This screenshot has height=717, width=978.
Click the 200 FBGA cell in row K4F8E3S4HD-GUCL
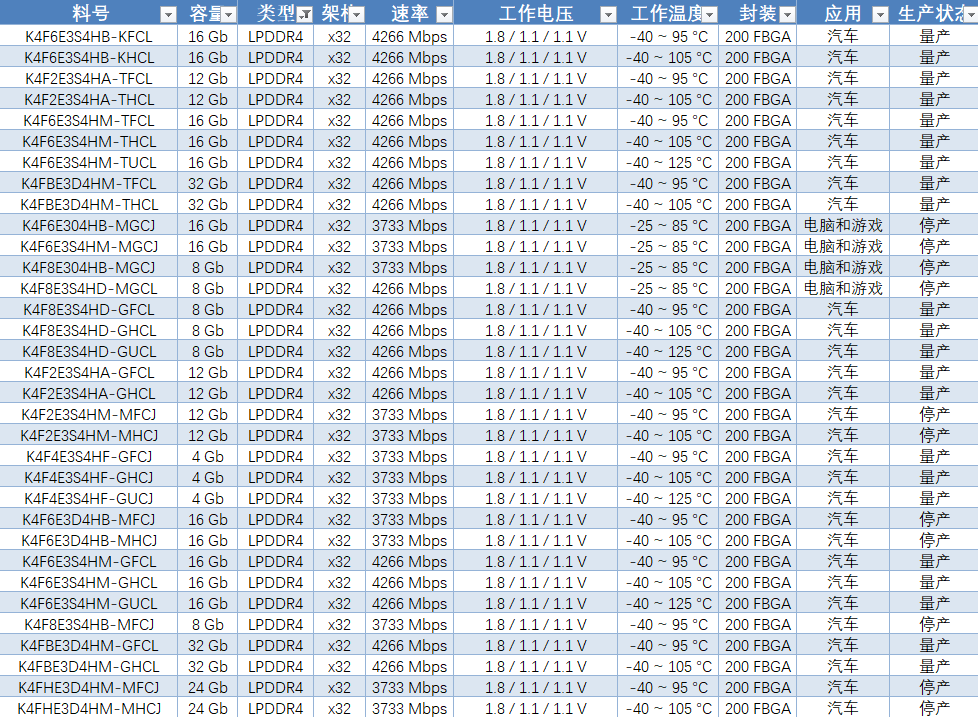(x=758, y=352)
